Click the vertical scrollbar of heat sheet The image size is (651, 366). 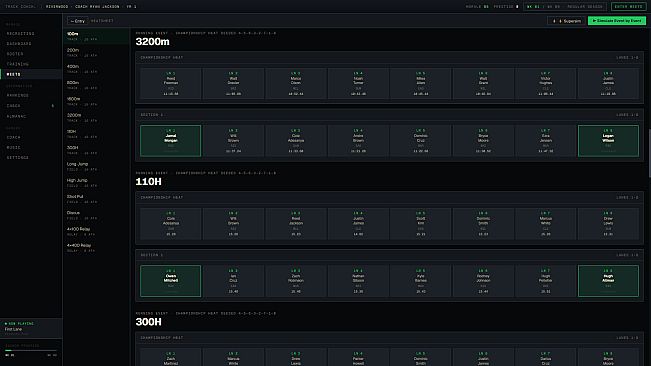click(x=649, y=154)
